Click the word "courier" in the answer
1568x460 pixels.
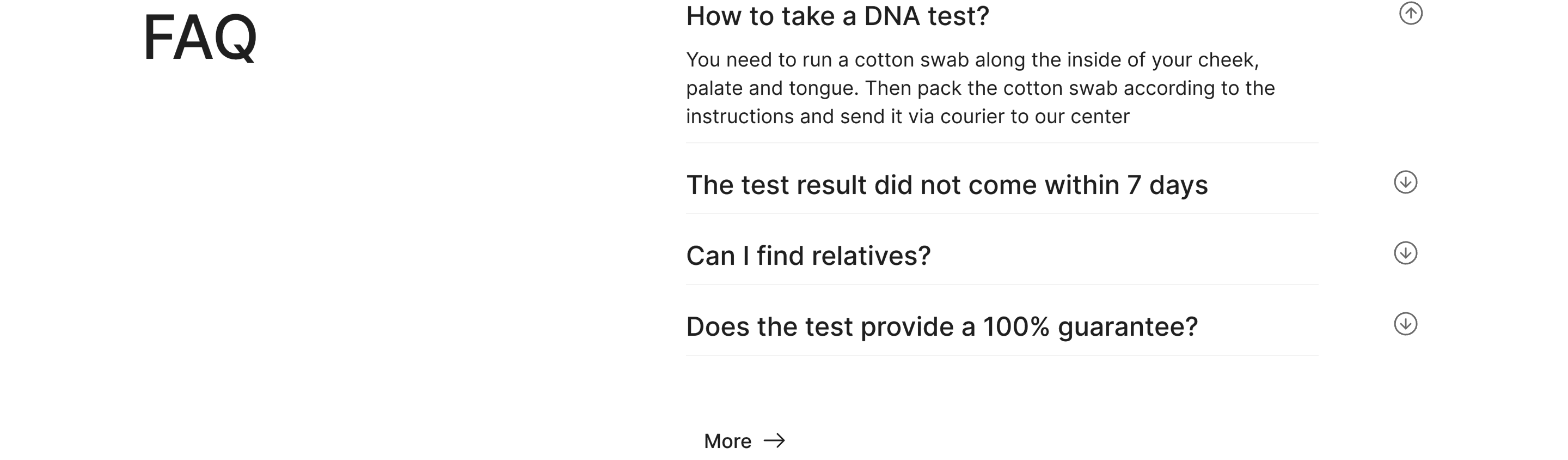972,117
